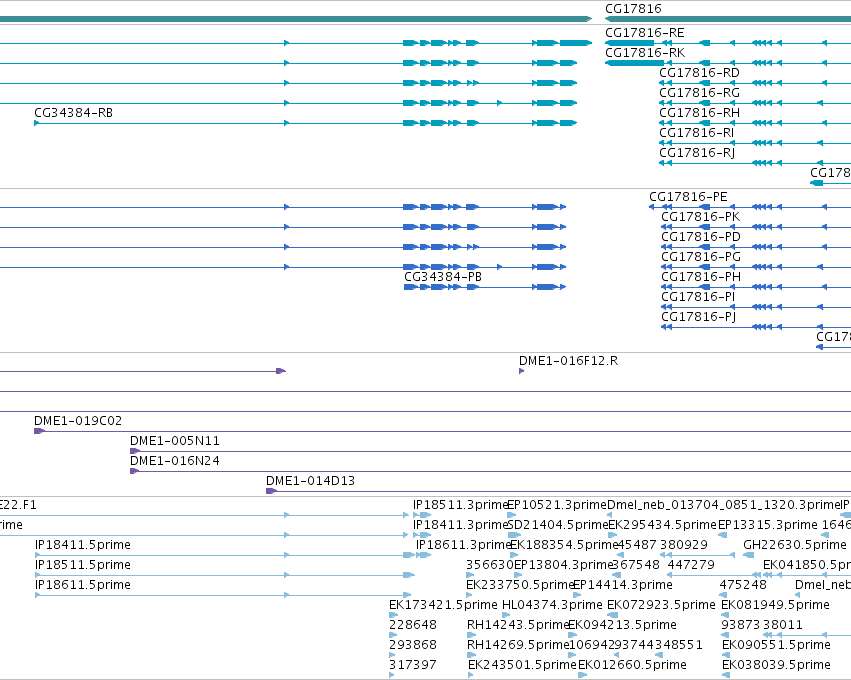Select the feature labeled 380929
Image resolution: width=851 pixels, height=680 pixels.
[684, 545]
